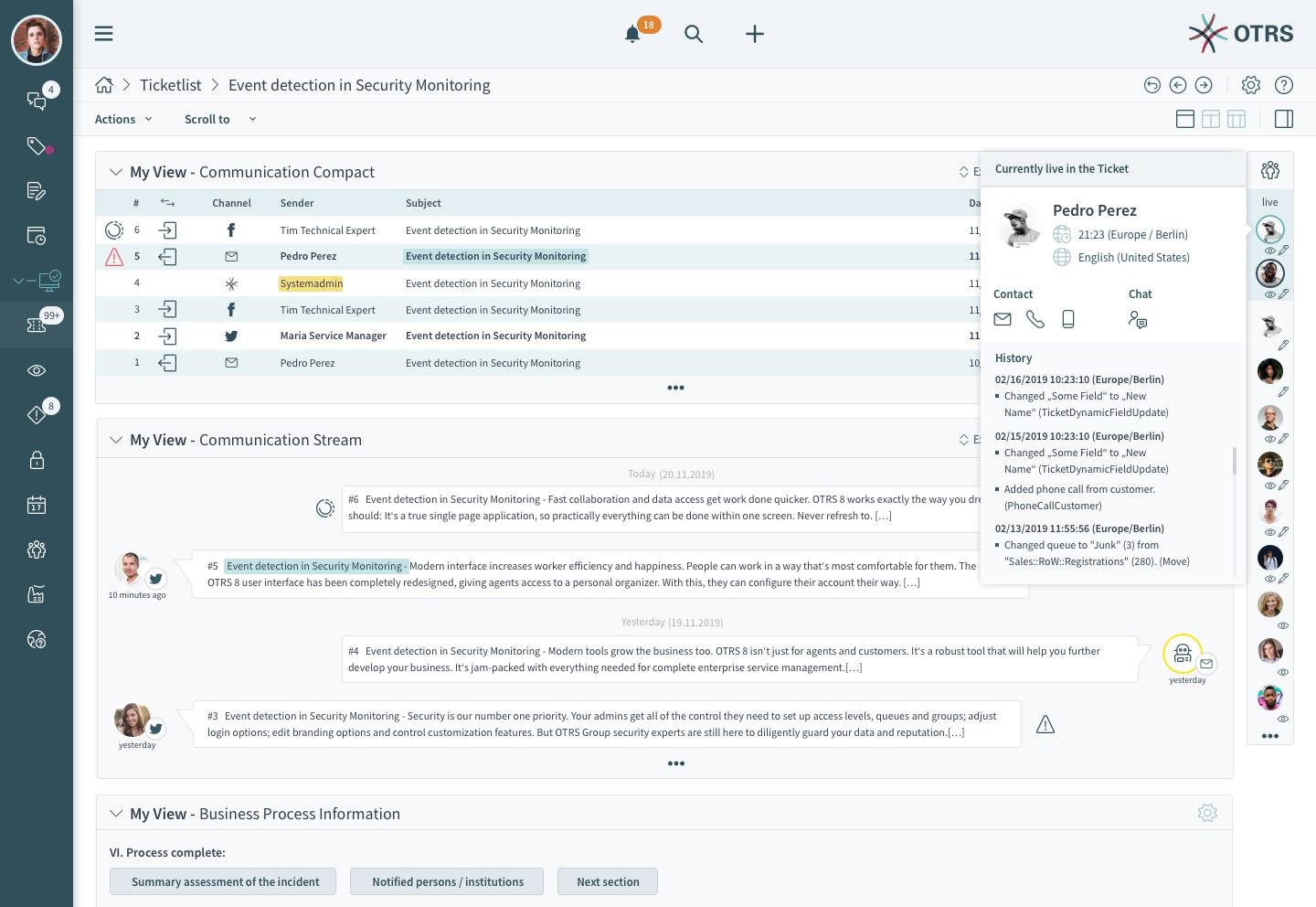Switch to single-column layout view
This screenshot has width=1316, height=907.
(1185, 119)
